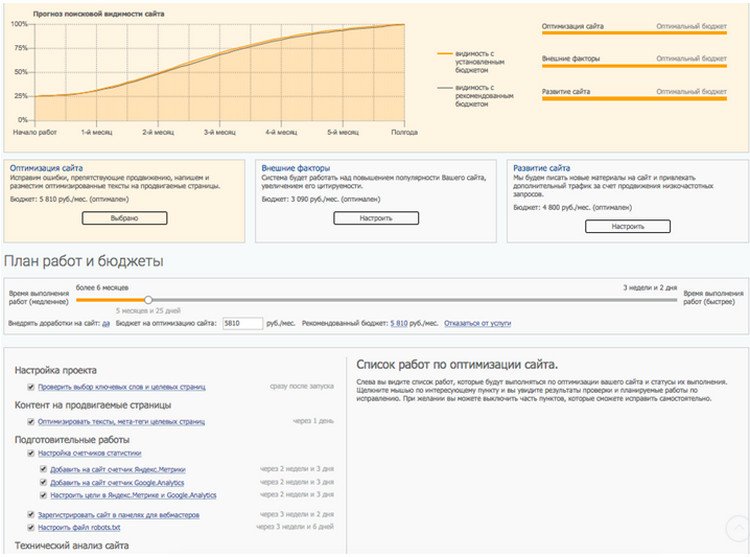Image resolution: width=750 pixels, height=557 pixels.
Task: Click the 3 недели и 2 дня slider label
Action: point(650,288)
